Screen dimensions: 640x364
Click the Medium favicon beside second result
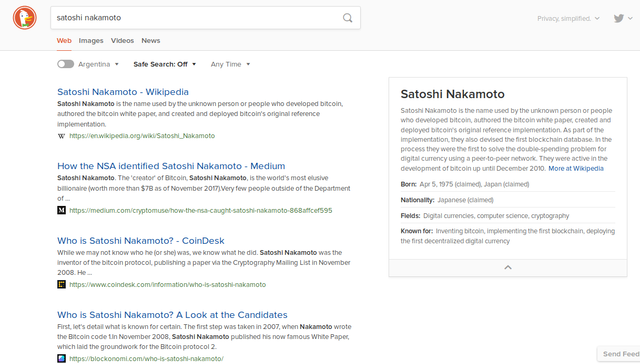[61, 210]
